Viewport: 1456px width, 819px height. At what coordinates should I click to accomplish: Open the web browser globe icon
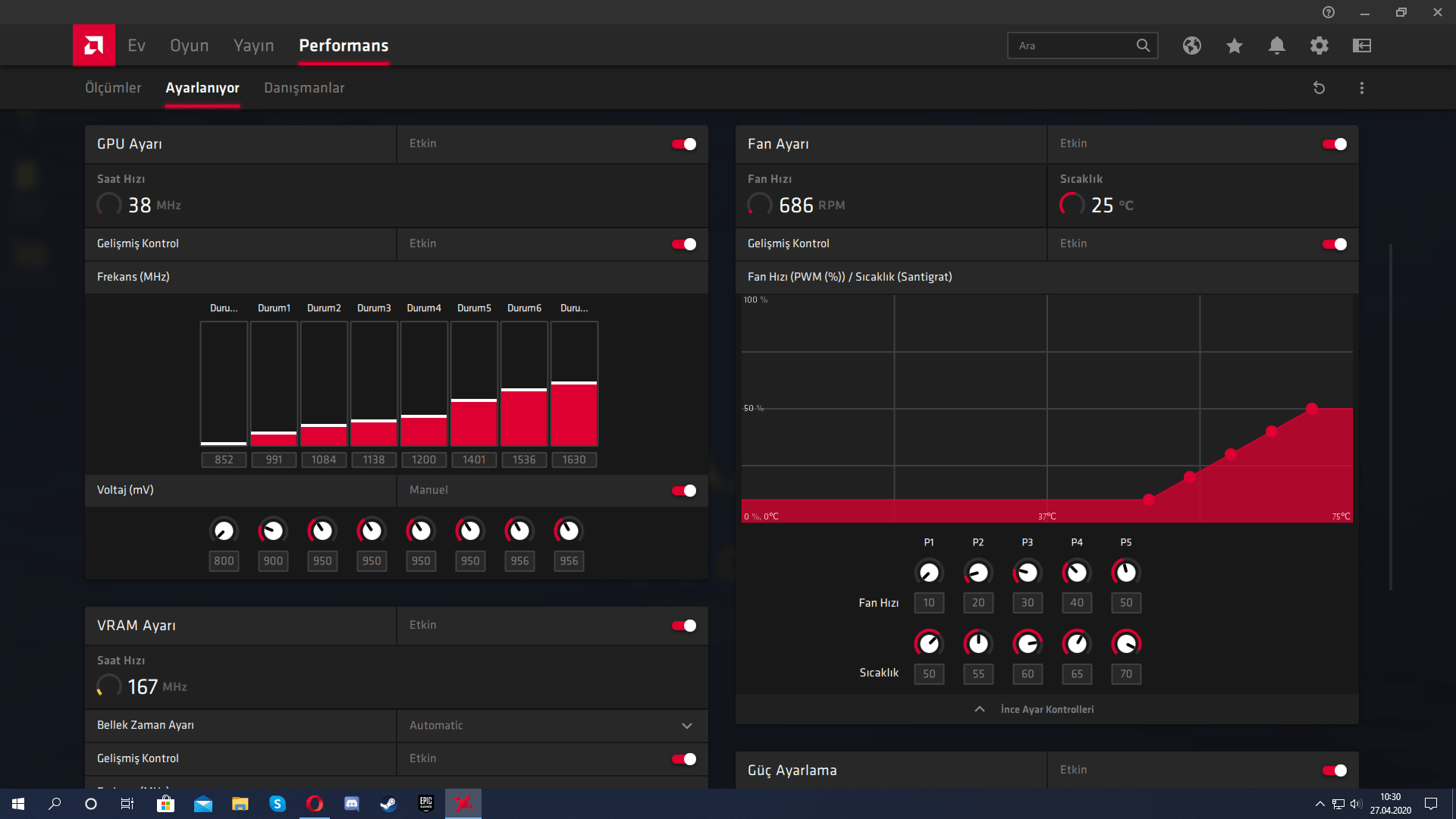1191,45
